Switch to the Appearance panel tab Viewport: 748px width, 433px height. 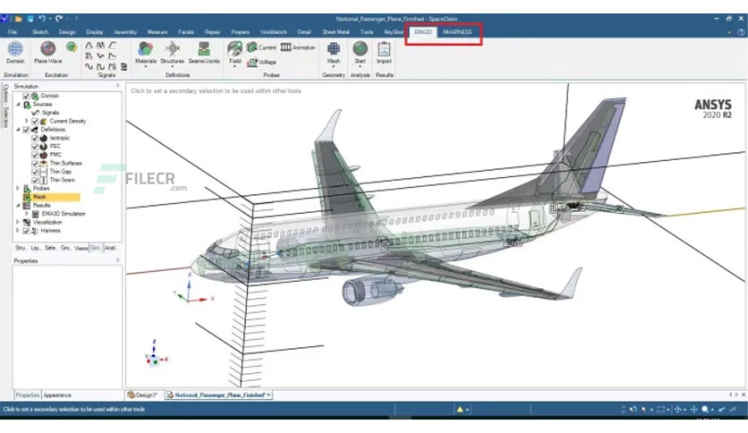pyautogui.click(x=58, y=395)
